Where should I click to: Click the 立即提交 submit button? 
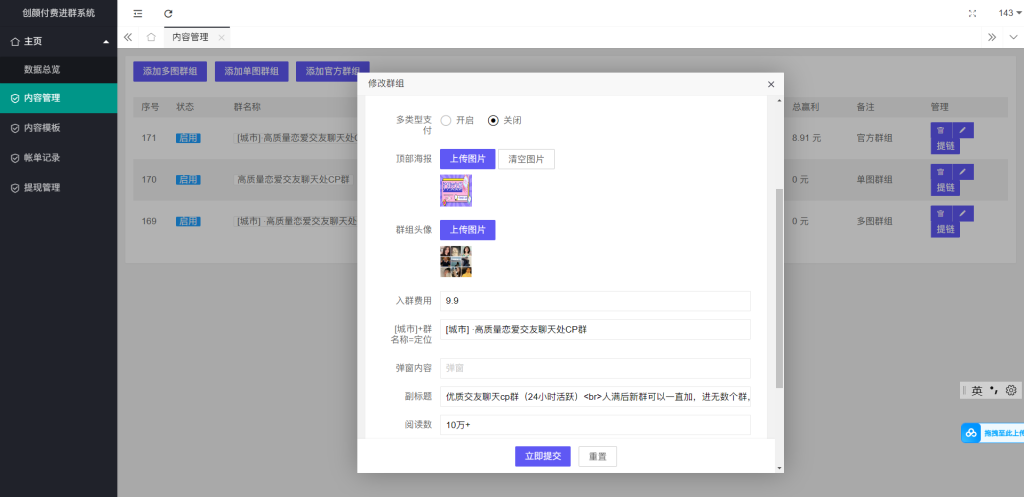click(542, 456)
